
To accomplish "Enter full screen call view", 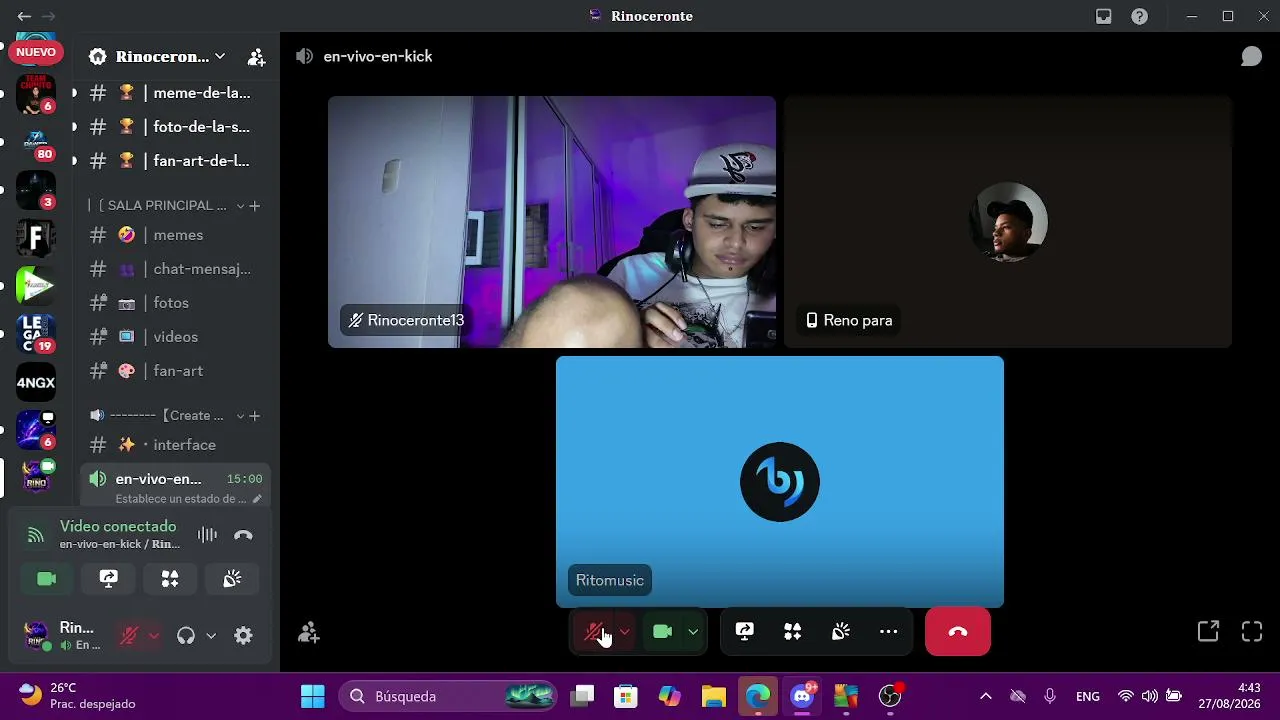I will pyautogui.click(x=1252, y=632).
